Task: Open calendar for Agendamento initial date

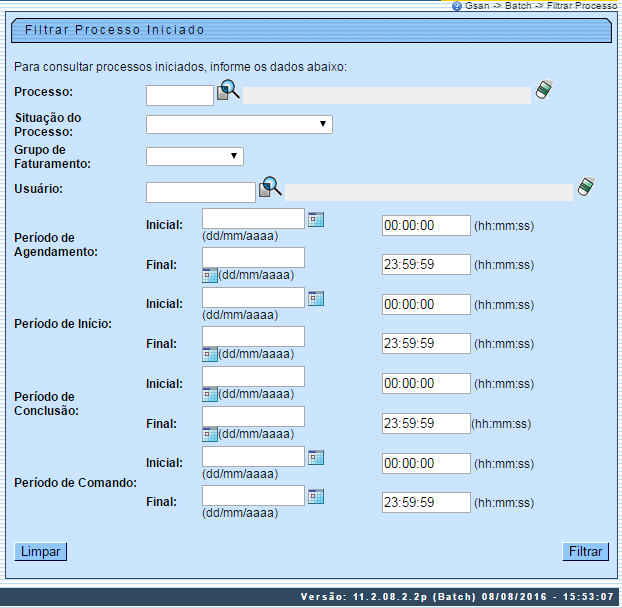Action: tap(316, 218)
